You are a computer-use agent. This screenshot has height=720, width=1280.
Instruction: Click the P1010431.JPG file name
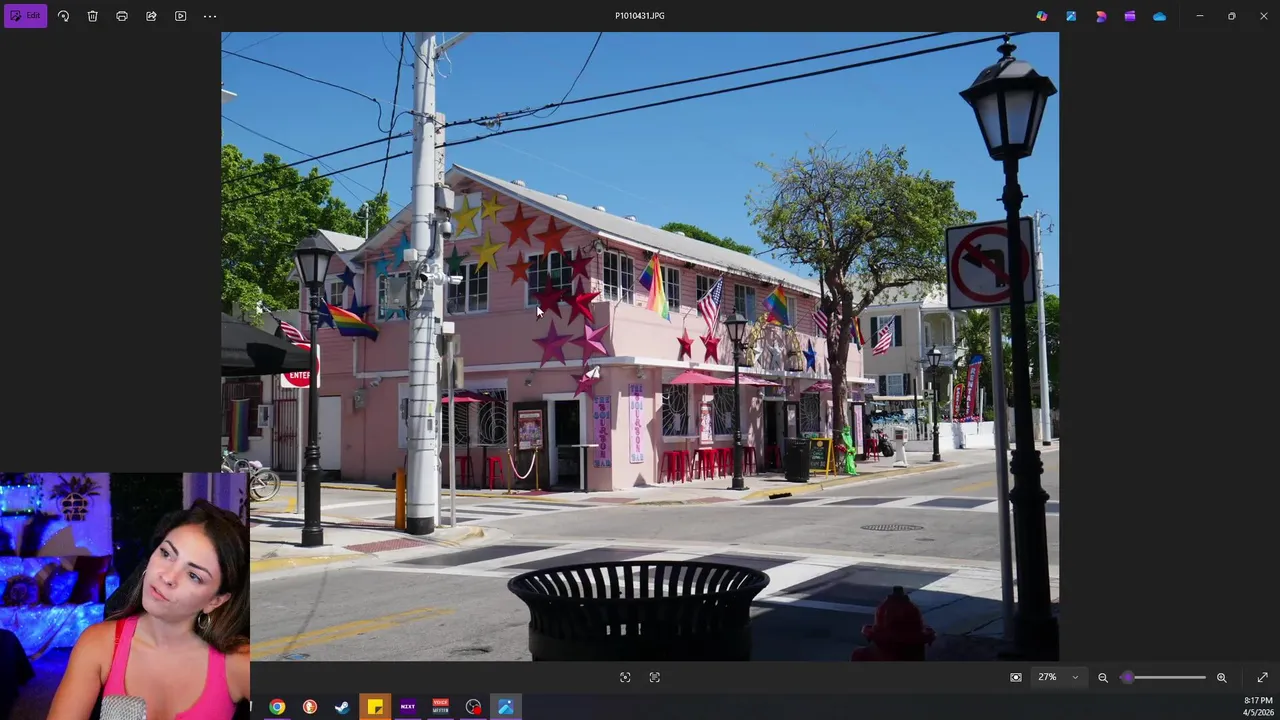click(640, 16)
